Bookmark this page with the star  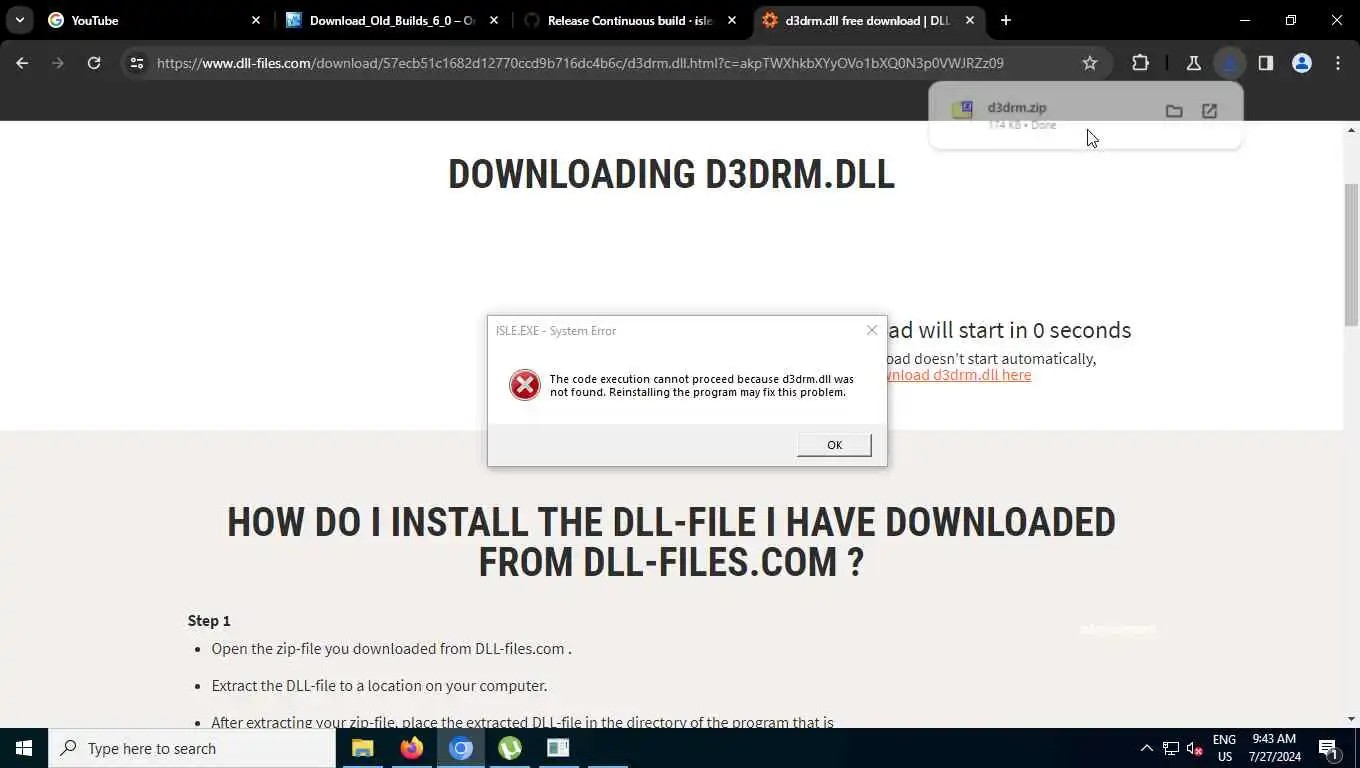1090,63
